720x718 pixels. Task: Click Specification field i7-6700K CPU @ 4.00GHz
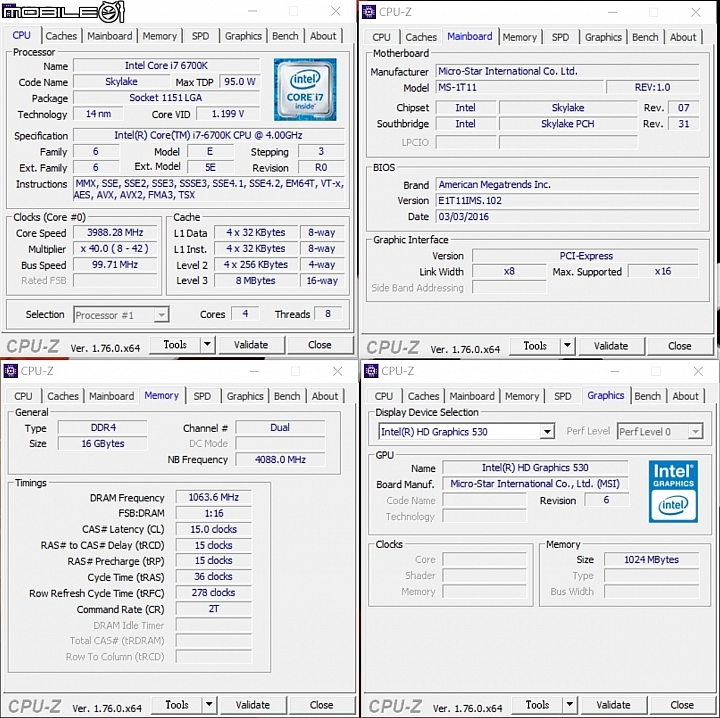tap(208, 135)
